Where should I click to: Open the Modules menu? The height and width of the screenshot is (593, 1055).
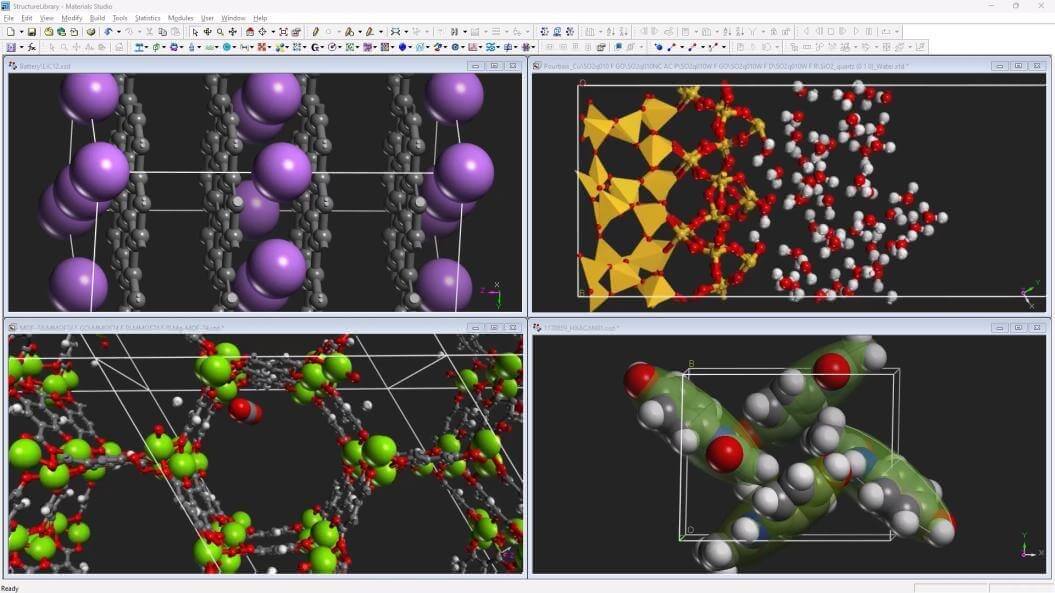(180, 18)
